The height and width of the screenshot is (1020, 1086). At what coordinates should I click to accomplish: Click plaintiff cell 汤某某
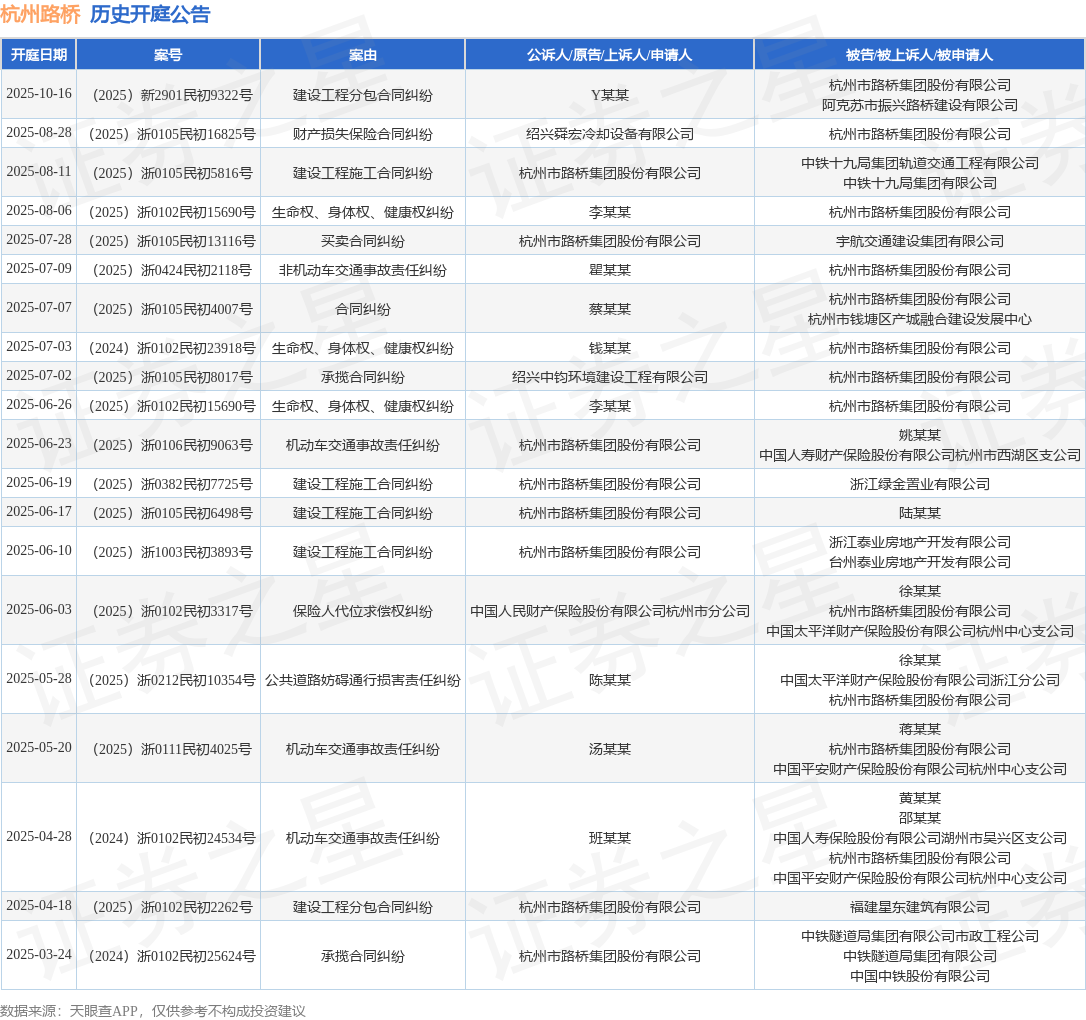tap(609, 749)
